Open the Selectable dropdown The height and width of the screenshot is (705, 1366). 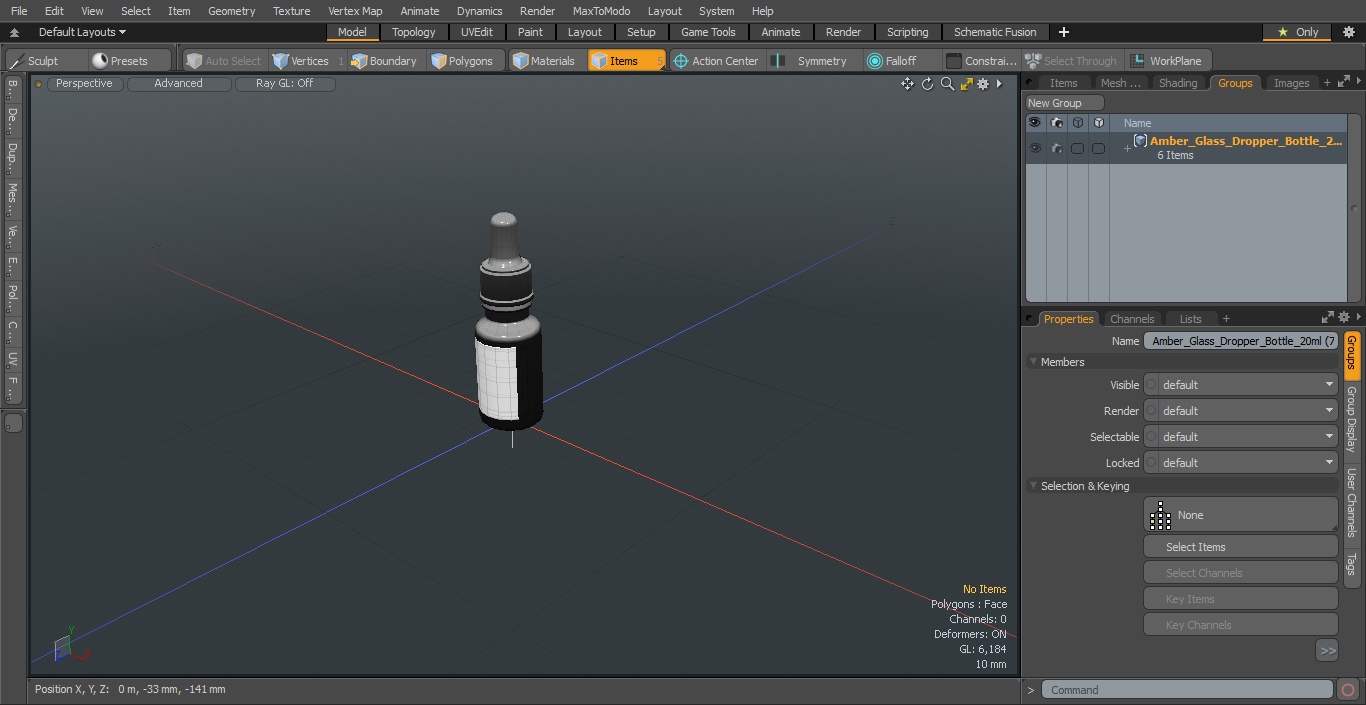coord(1241,437)
